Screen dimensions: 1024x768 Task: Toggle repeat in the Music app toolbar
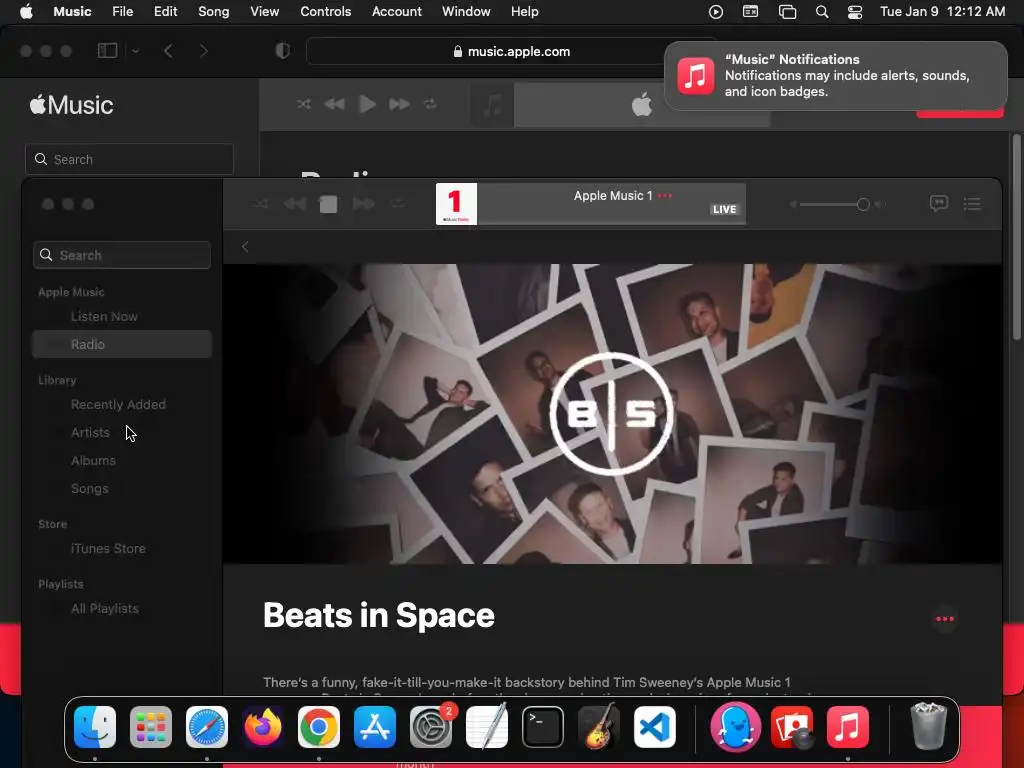pyautogui.click(x=397, y=204)
